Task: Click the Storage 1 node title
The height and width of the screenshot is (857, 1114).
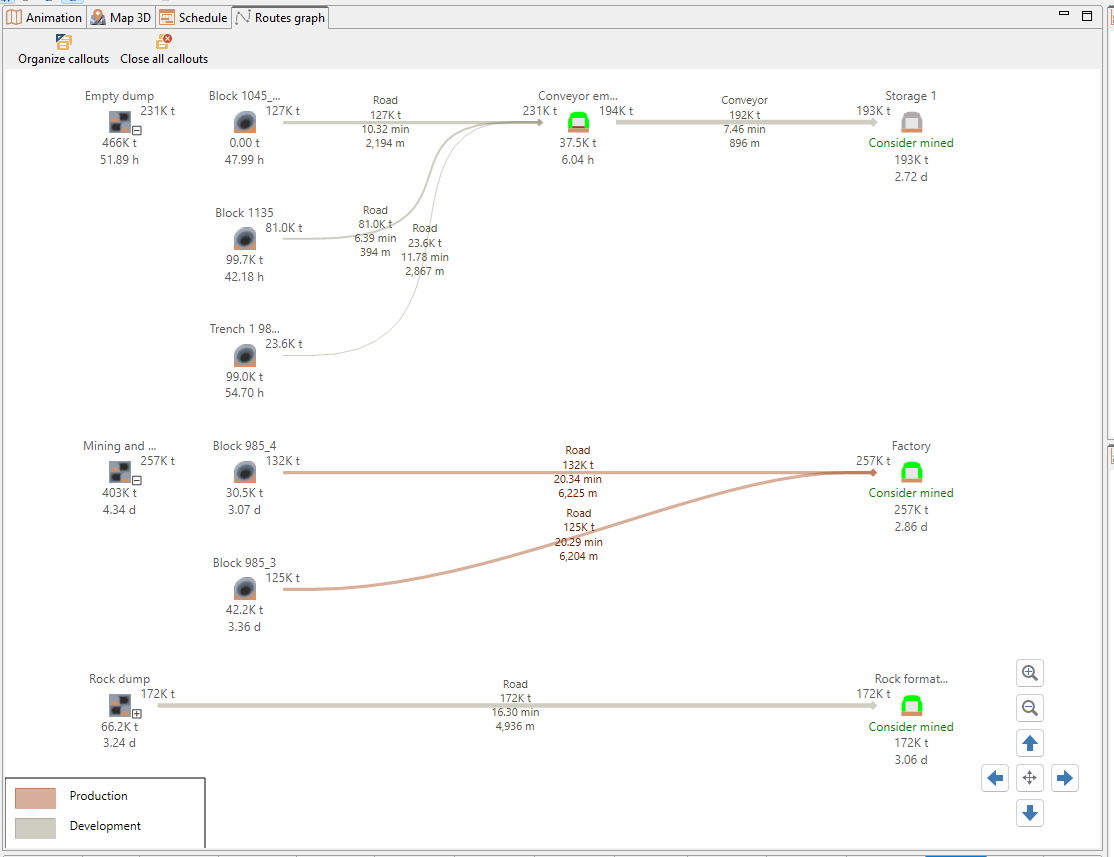Action: [911, 96]
